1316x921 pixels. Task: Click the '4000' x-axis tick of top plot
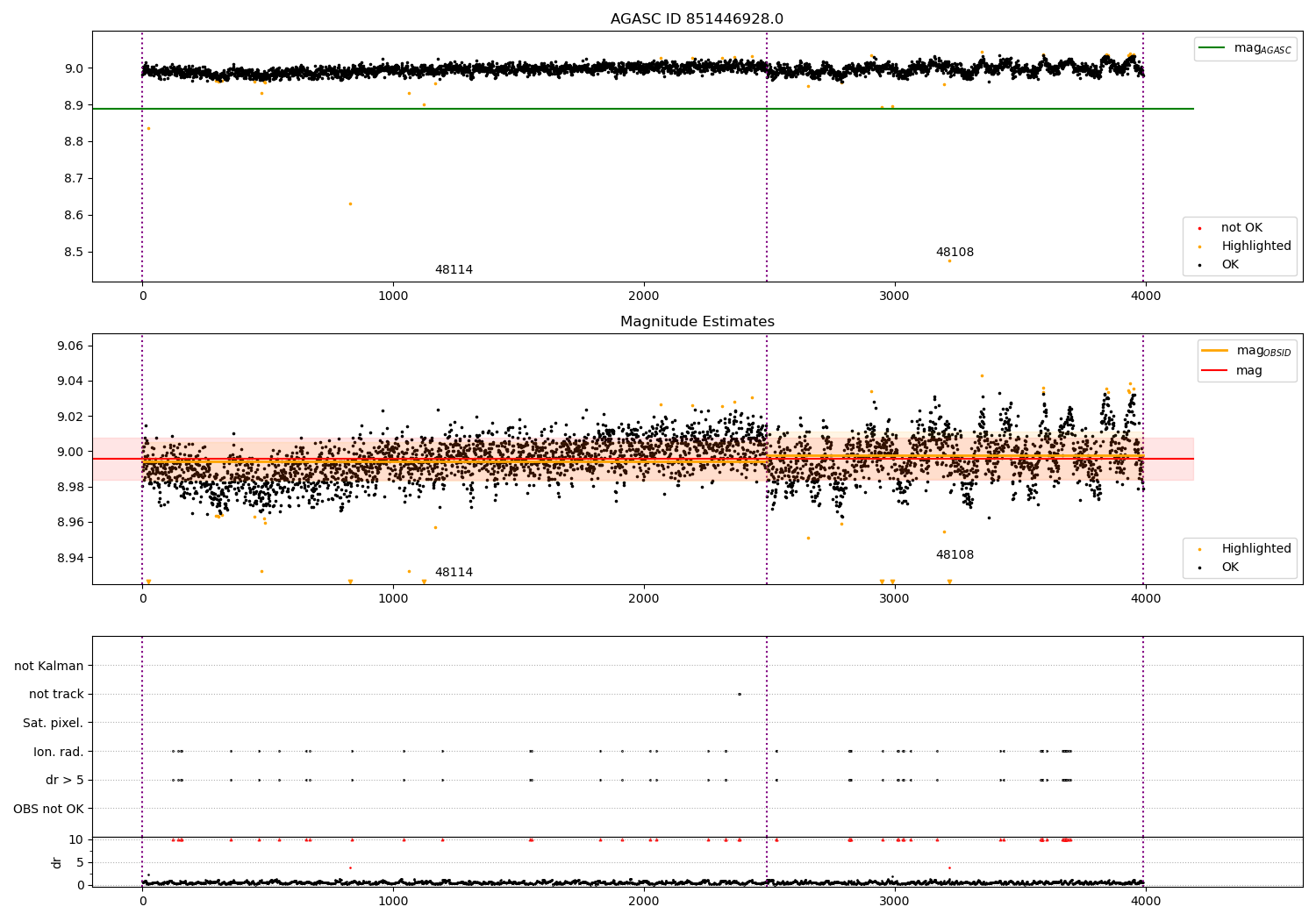point(1146,296)
